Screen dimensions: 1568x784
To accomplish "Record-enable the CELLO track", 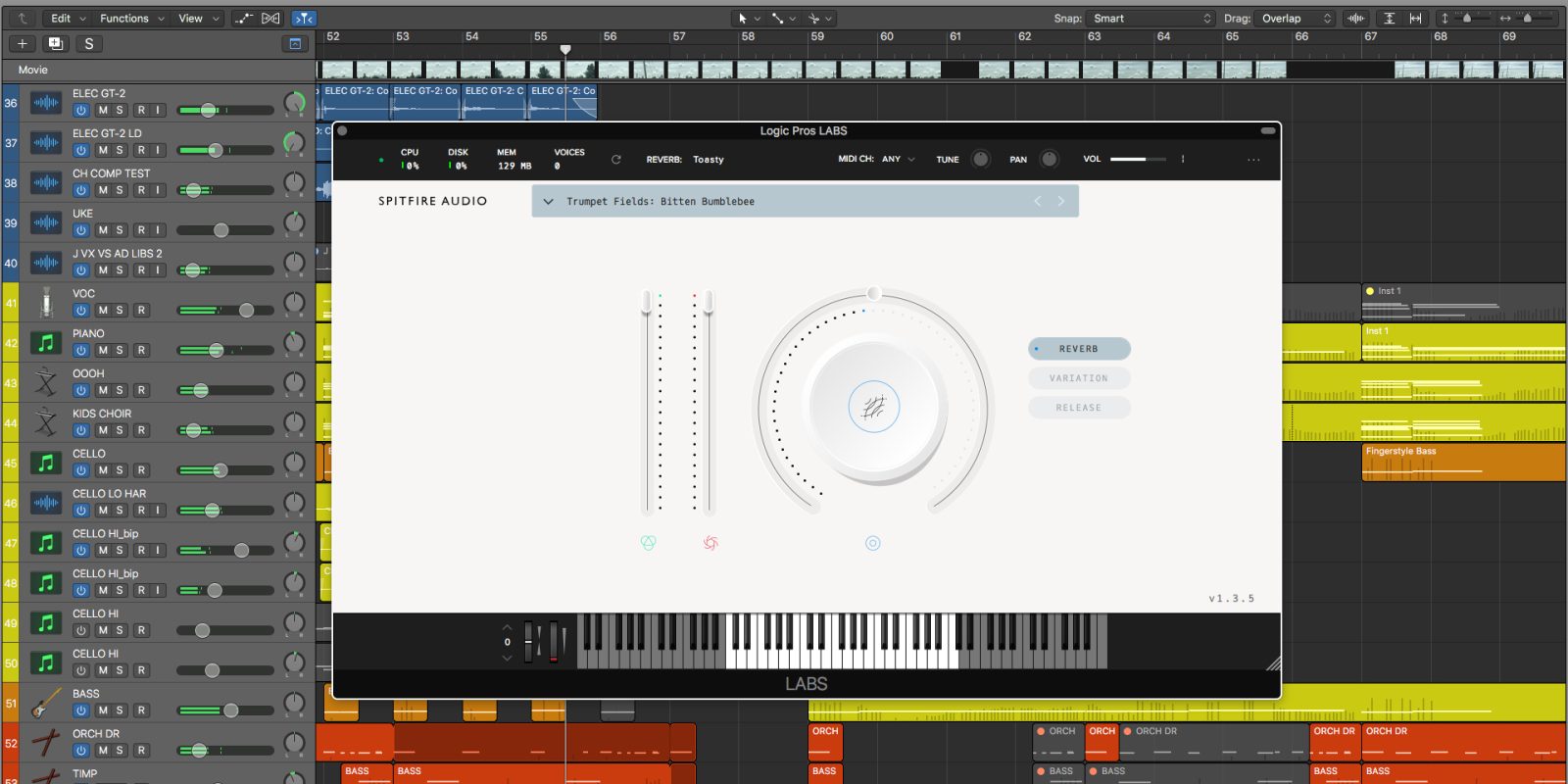I will tap(141, 470).
